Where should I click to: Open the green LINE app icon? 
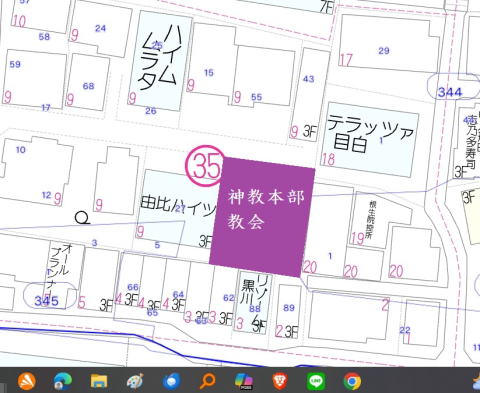coord(316,381)
